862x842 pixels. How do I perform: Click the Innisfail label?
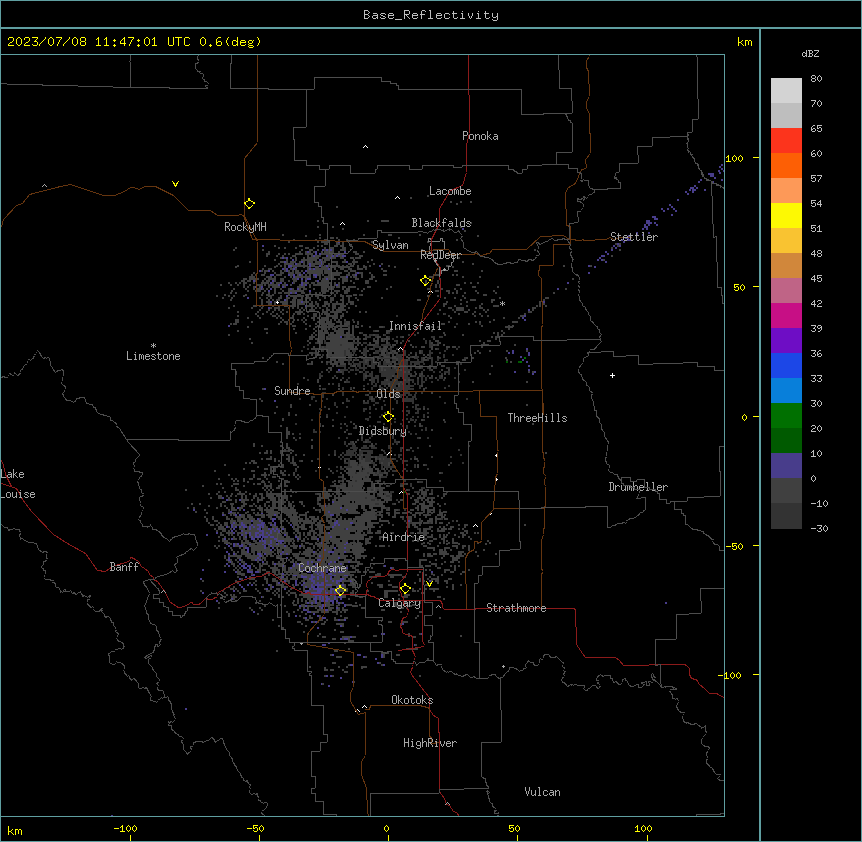tap(416, 326)
